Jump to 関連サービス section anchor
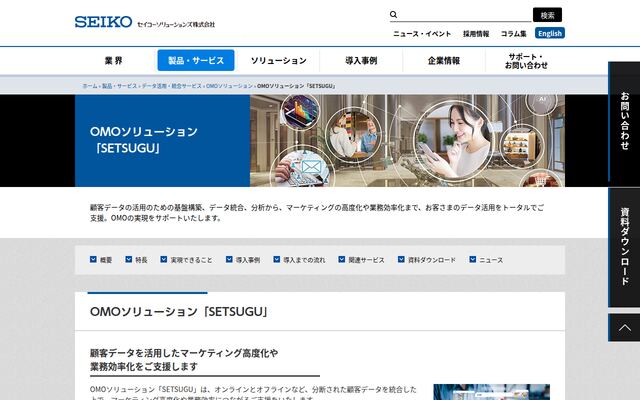The width and height of the screenshot is (640, 400). coord(367,260)
